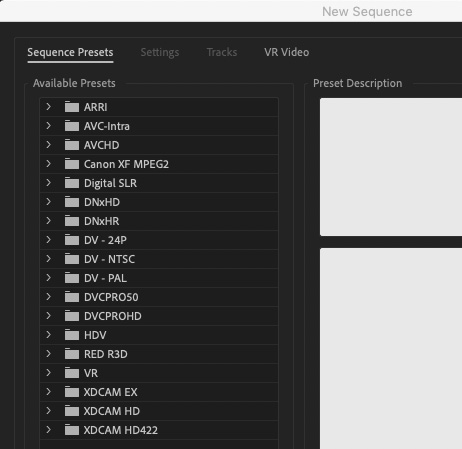Click the AVCHD folder icon

pos(72,145)
